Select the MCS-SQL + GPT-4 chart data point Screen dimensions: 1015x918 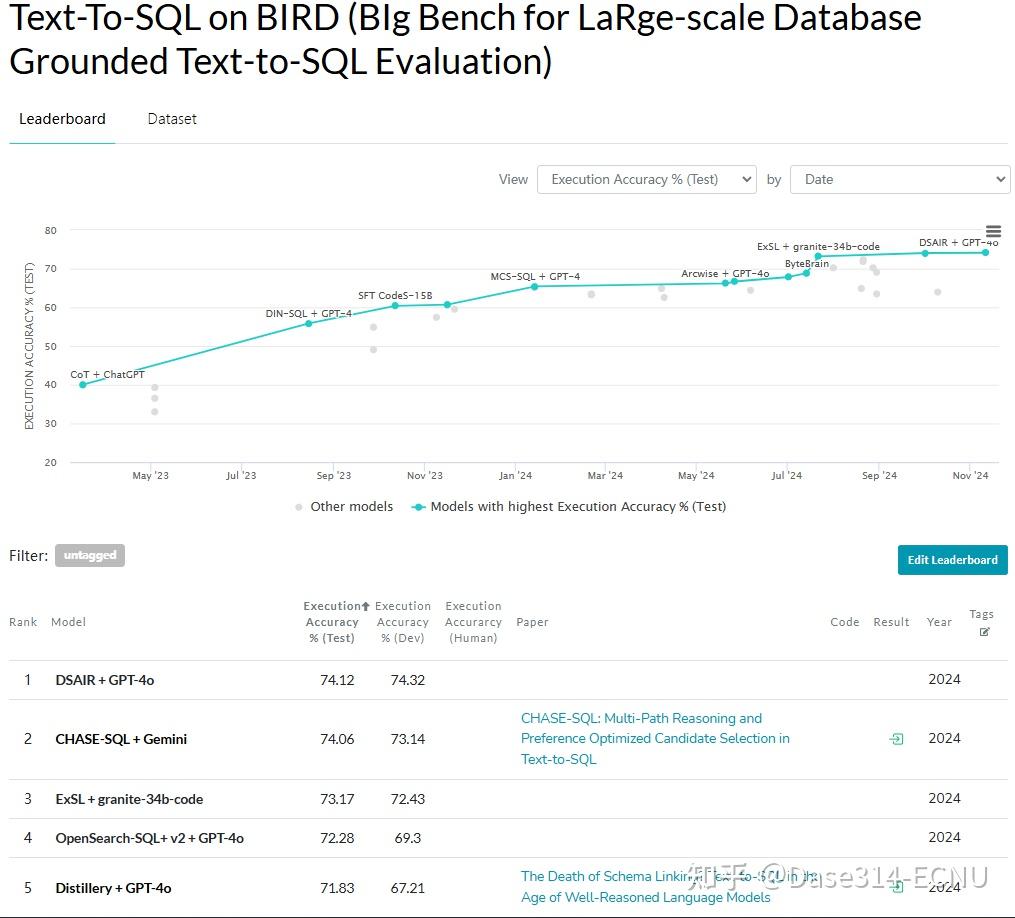(534, 287)
